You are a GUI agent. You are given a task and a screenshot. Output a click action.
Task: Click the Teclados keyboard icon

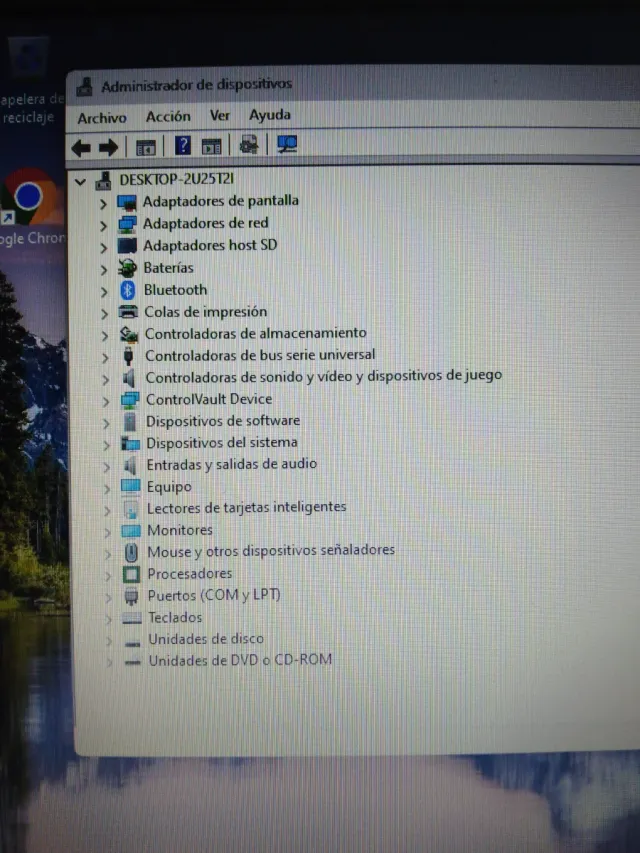coord(132,619)
